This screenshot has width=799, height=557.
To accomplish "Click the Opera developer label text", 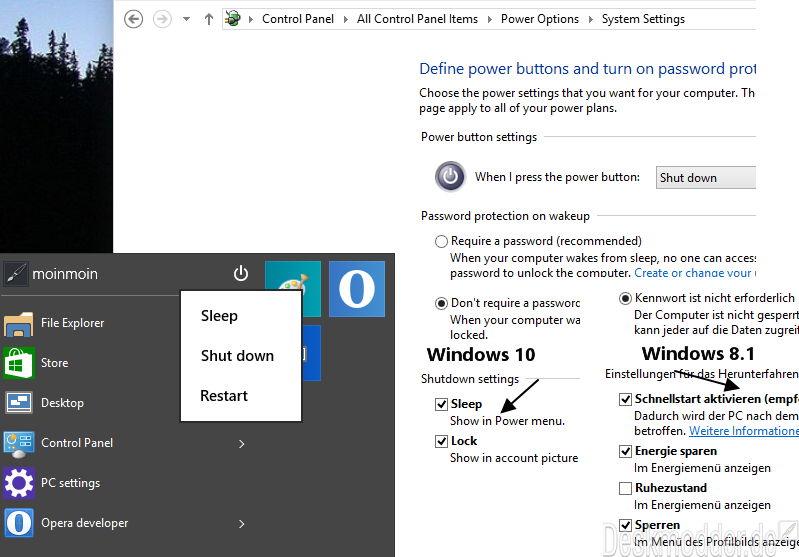I will click(x=85, y=523).
